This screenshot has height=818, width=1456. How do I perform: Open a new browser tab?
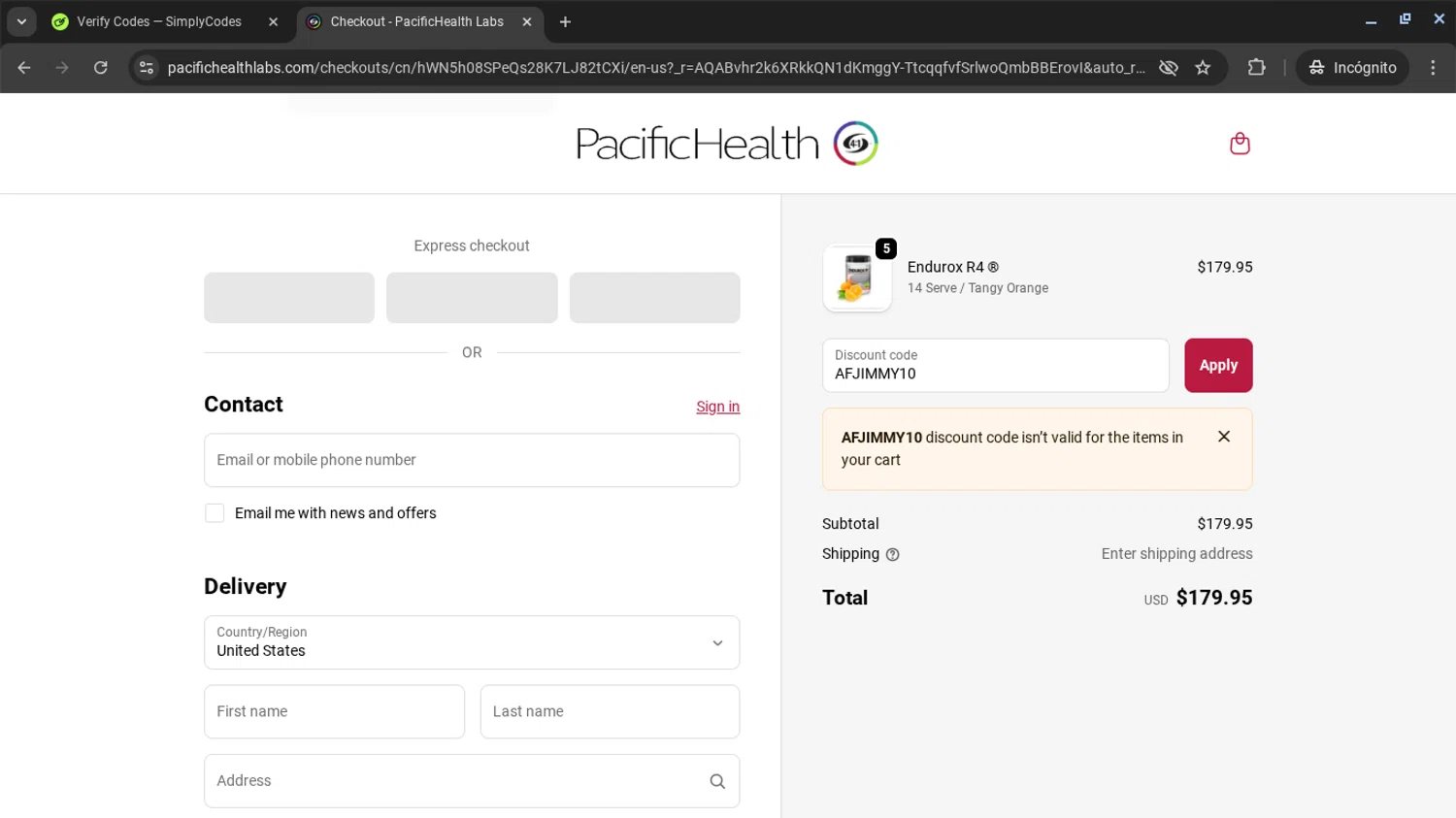pos(565,21)
